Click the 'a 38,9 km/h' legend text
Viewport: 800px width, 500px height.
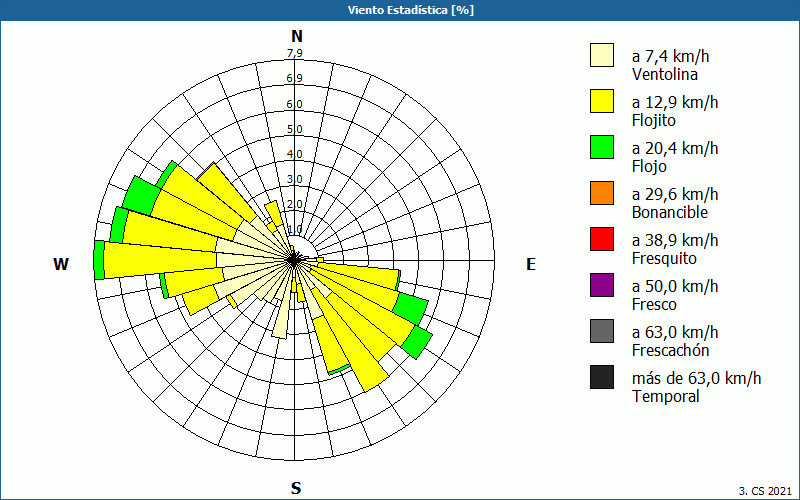[x=675, y=240]
